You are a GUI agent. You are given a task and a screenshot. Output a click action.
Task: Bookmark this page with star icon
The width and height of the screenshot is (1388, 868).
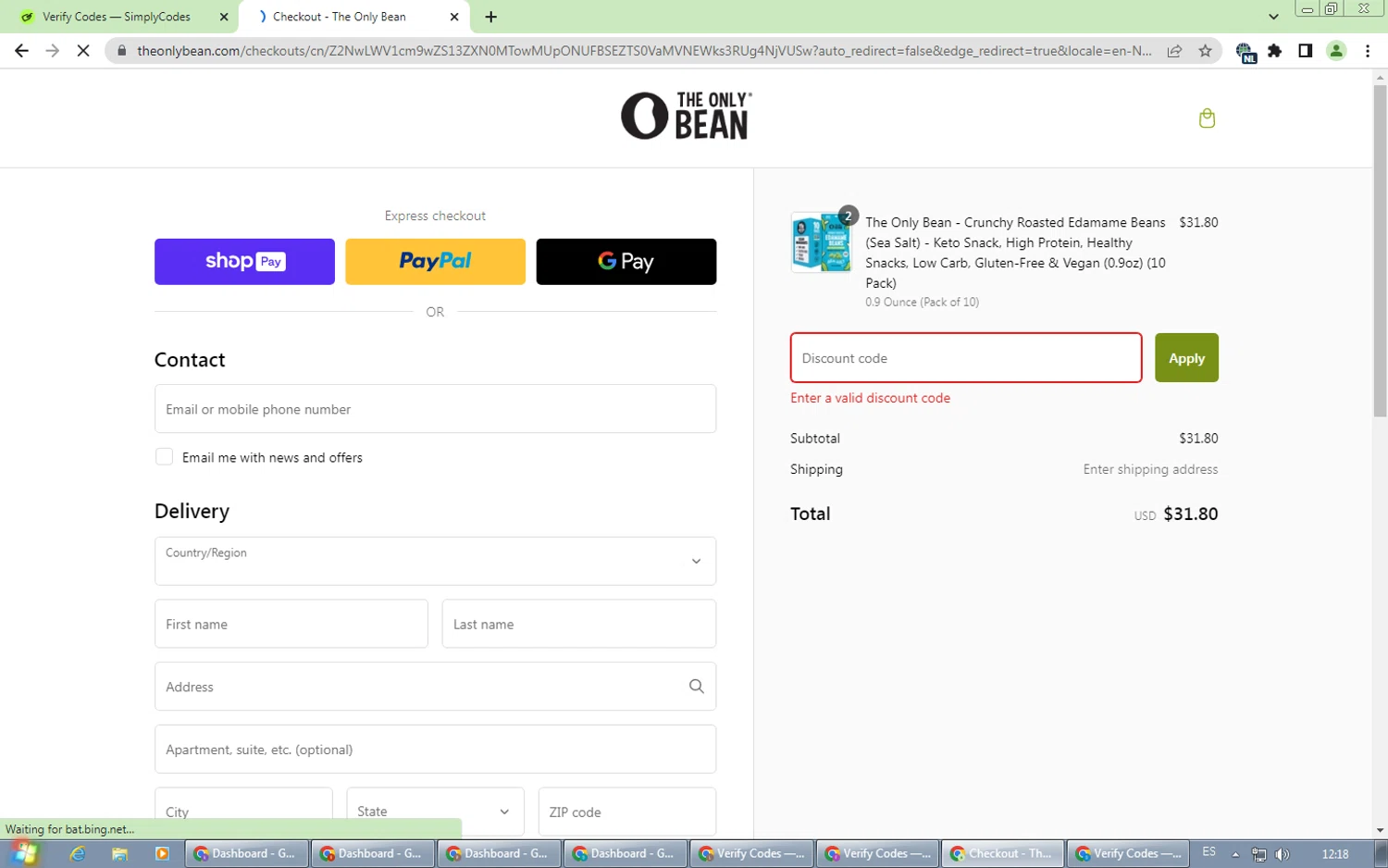click(x=1205, y=51)
